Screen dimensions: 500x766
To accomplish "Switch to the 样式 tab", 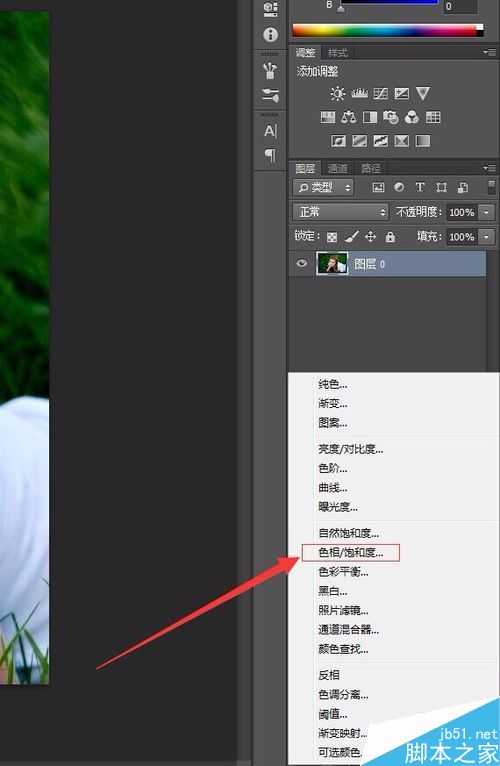I will 338,52.
